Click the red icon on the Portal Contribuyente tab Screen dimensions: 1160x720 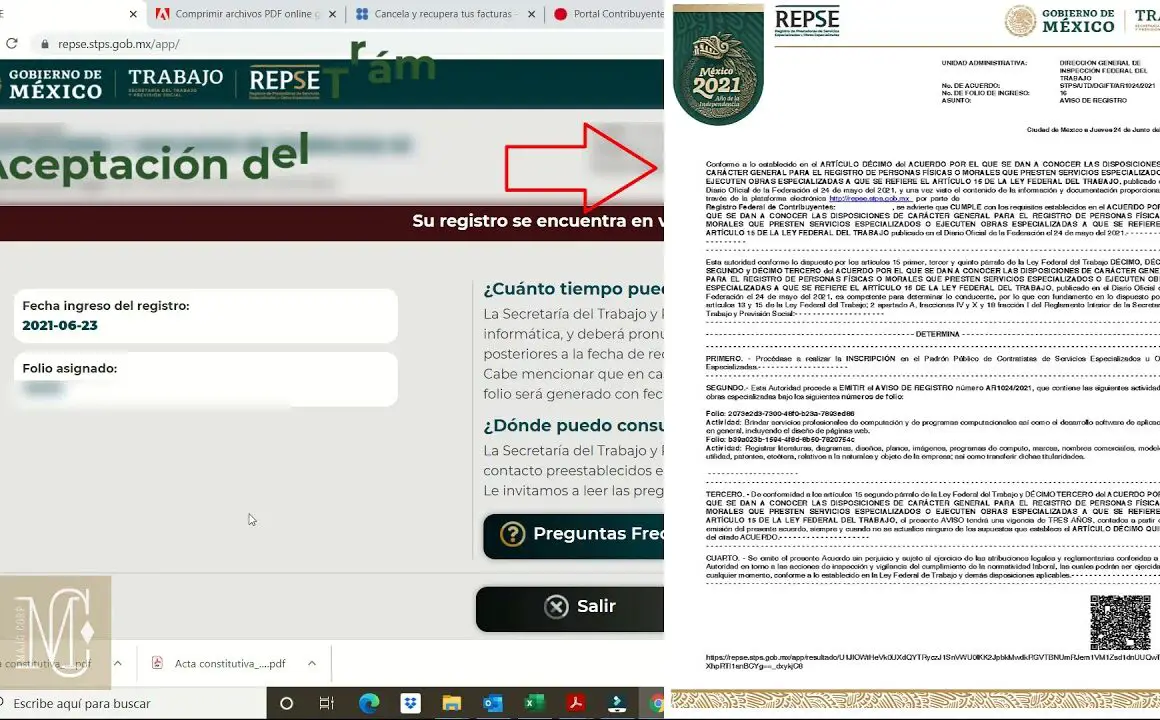tap(561, 13)
